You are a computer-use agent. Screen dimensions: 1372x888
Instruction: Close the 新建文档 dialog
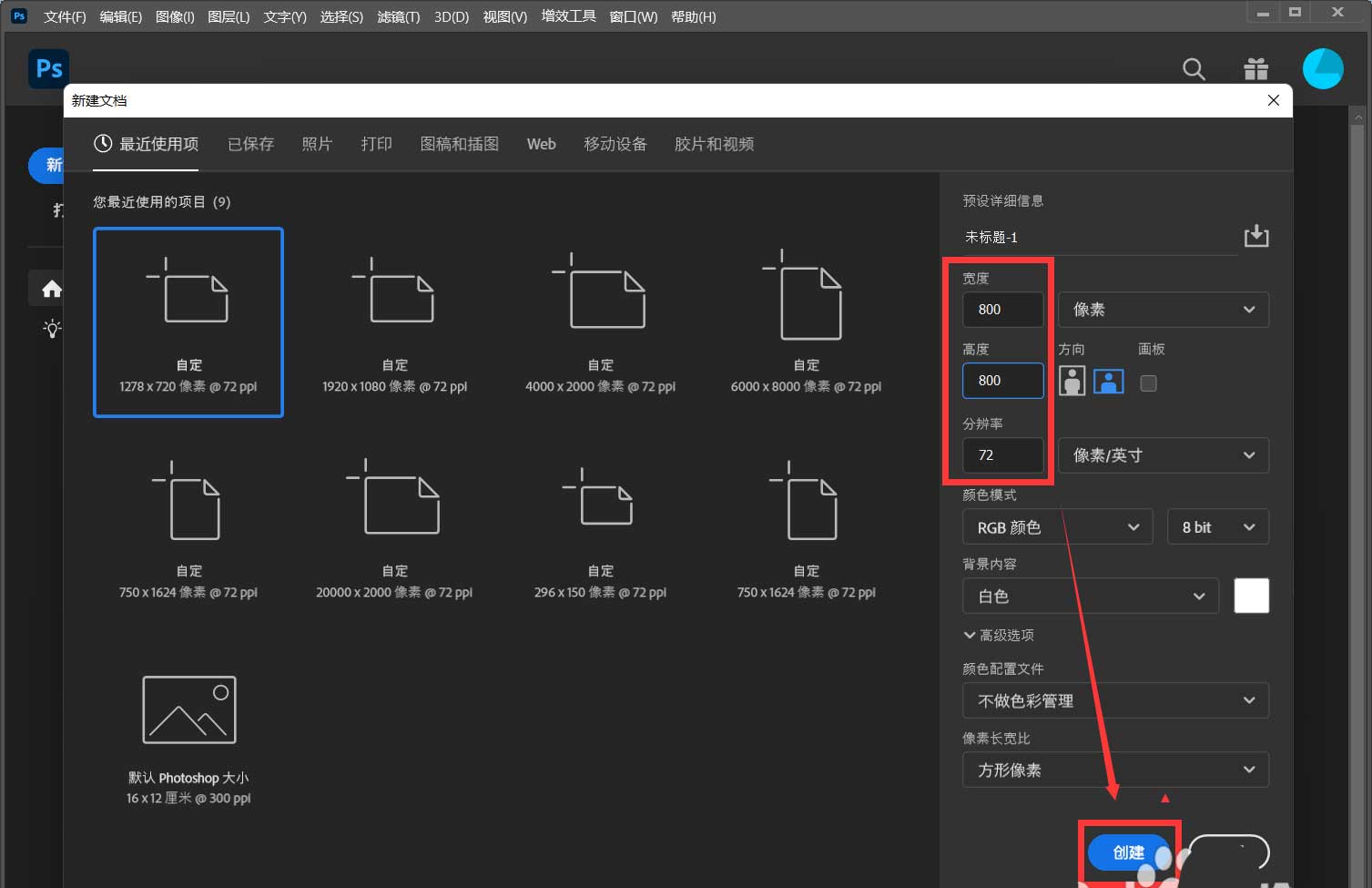[x=1274, y=100]
